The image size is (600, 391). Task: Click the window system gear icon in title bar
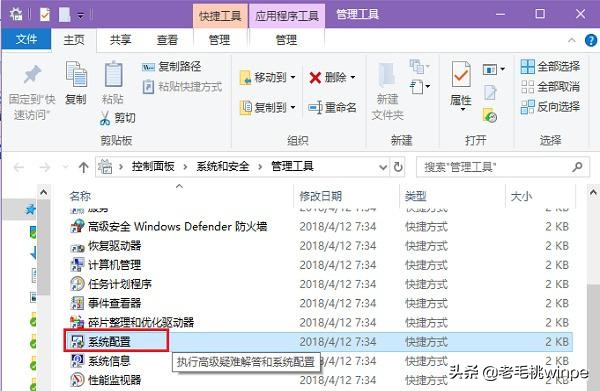(x=16, y=14)
